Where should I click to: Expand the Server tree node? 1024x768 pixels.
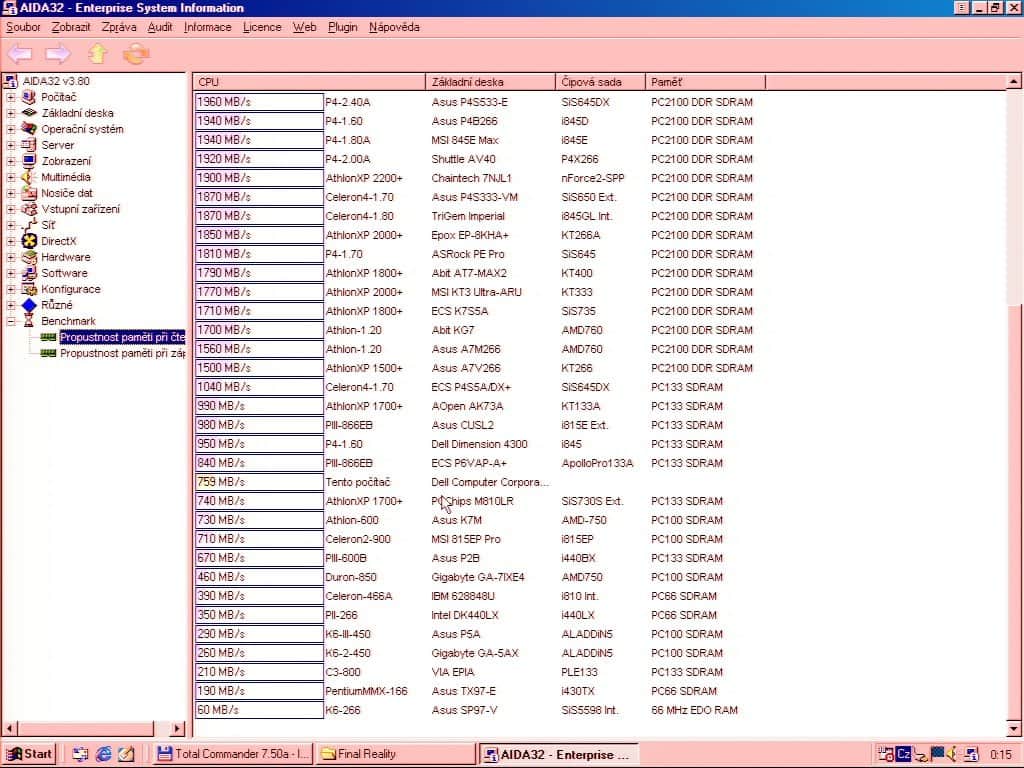(x=10, y=145)
